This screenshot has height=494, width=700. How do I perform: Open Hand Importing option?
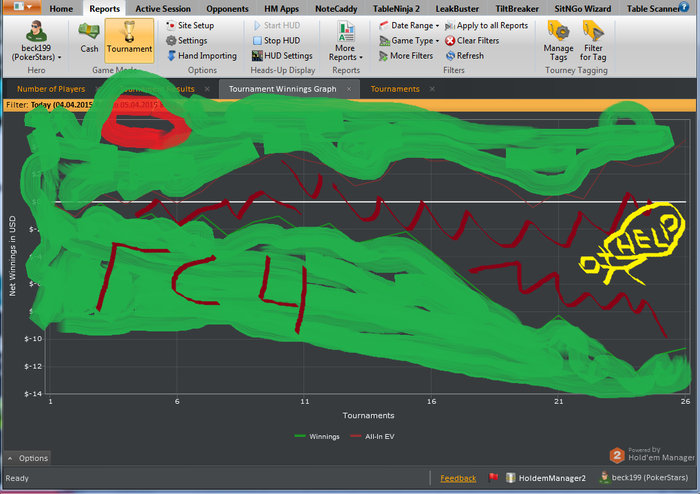click(x=202, y=56)
